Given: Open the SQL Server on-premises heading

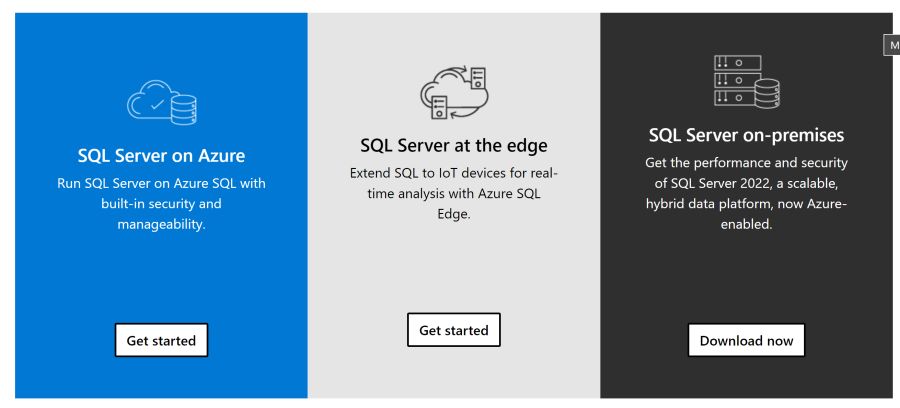Looking at the screenshot, I should 746,134.
